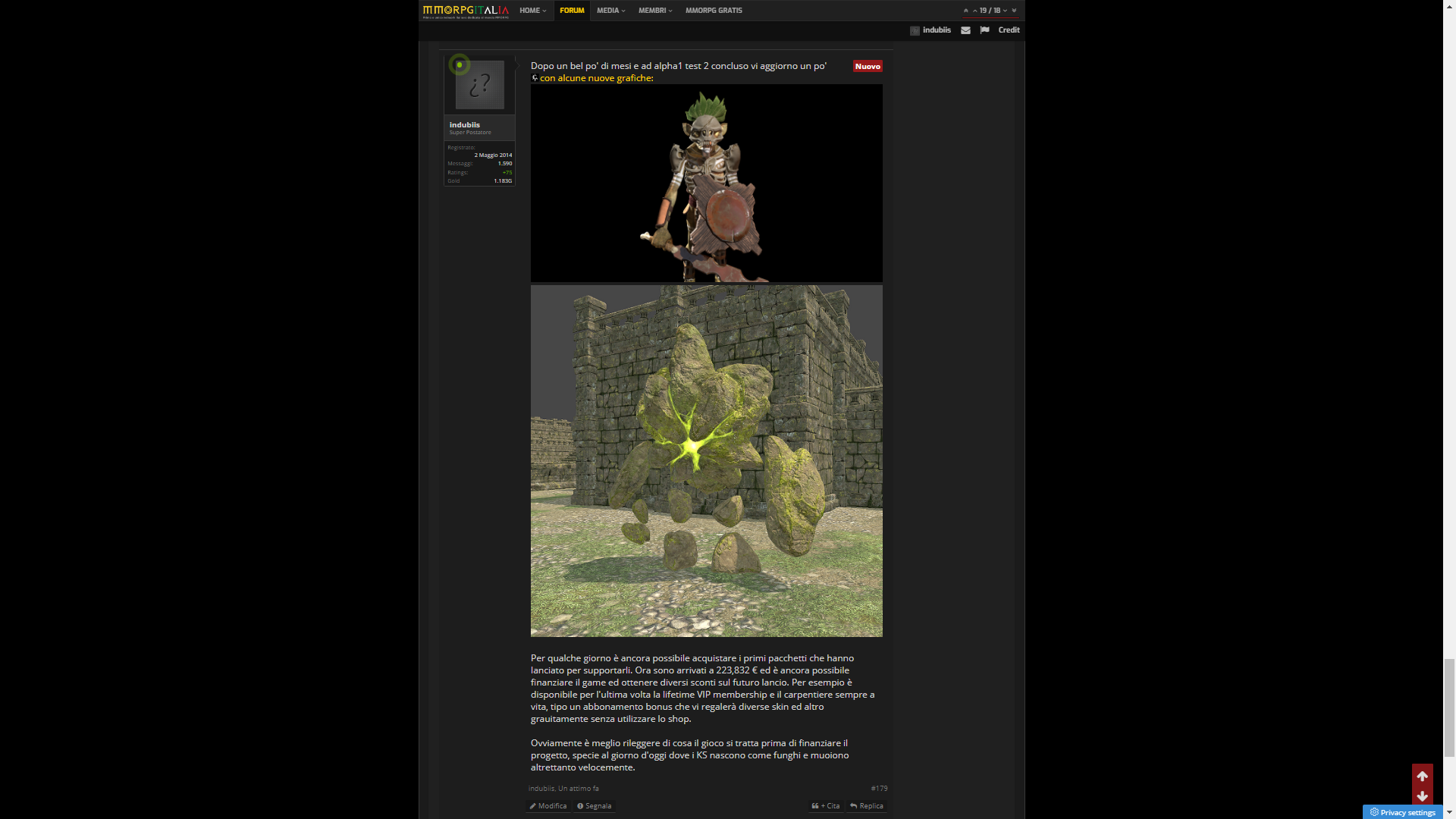Viewport: 1456px width, 819px height.
Task: Jump to first page double-up arrow
Action: (x=965, y=11)
